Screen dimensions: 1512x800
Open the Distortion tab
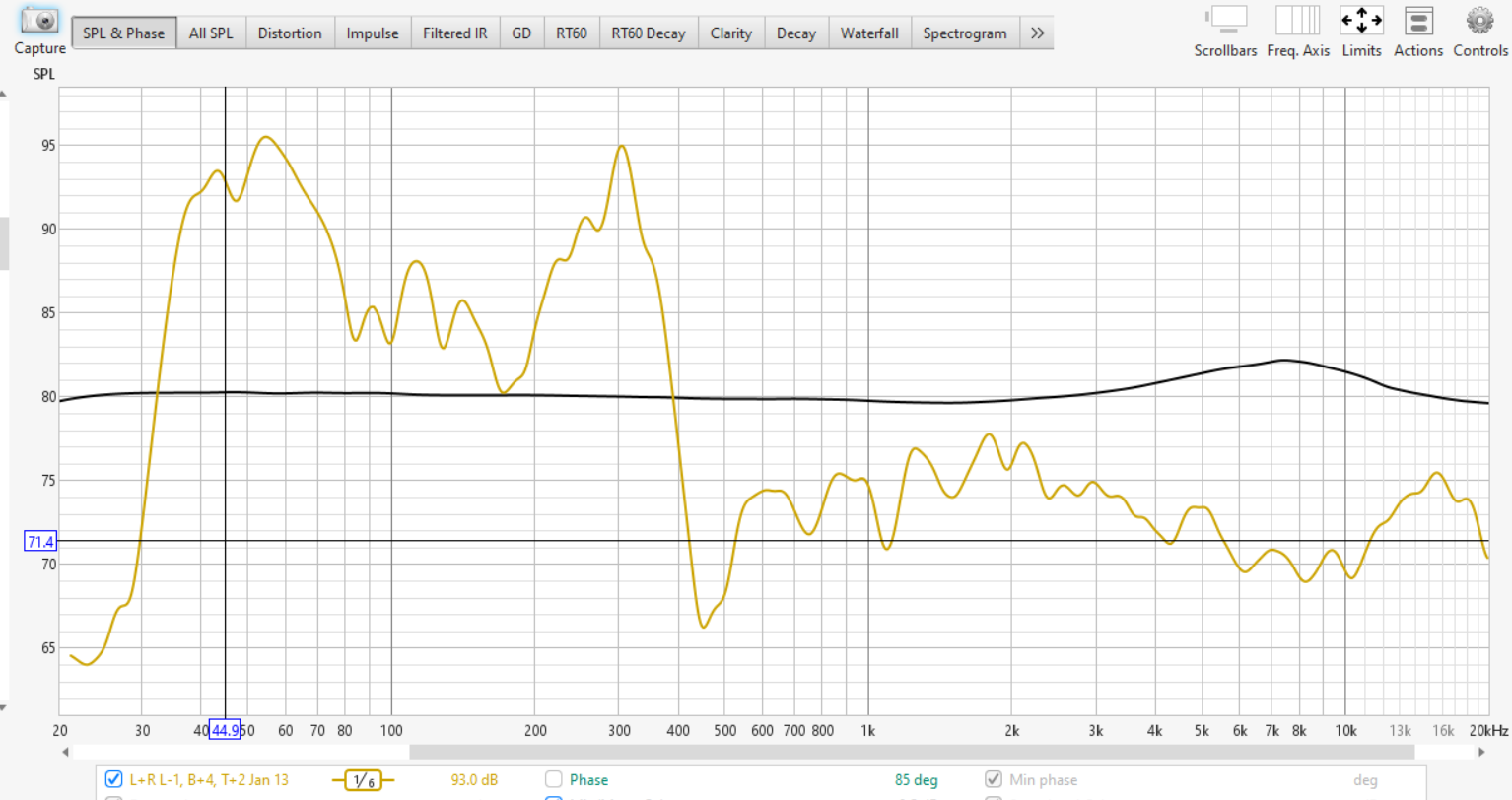[290, 33]
